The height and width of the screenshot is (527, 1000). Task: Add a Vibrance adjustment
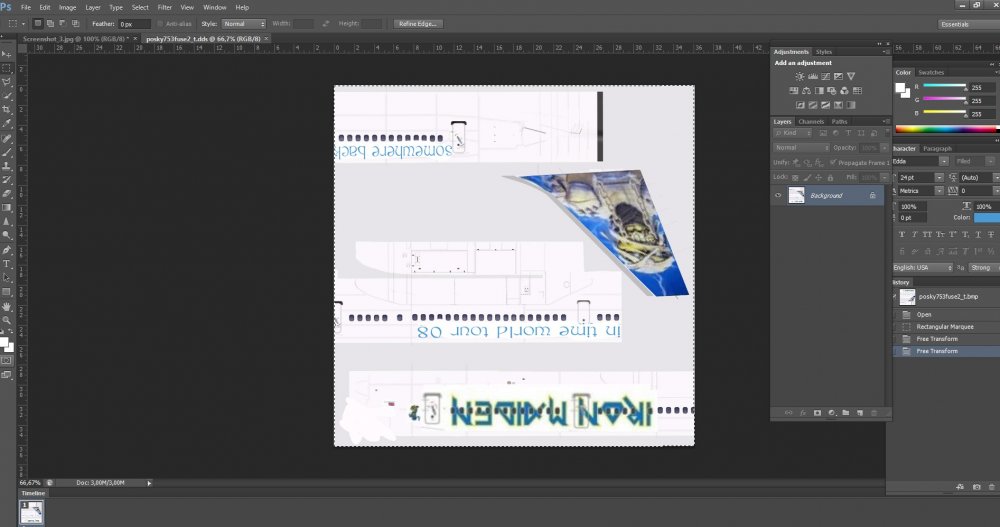[851, 76]
